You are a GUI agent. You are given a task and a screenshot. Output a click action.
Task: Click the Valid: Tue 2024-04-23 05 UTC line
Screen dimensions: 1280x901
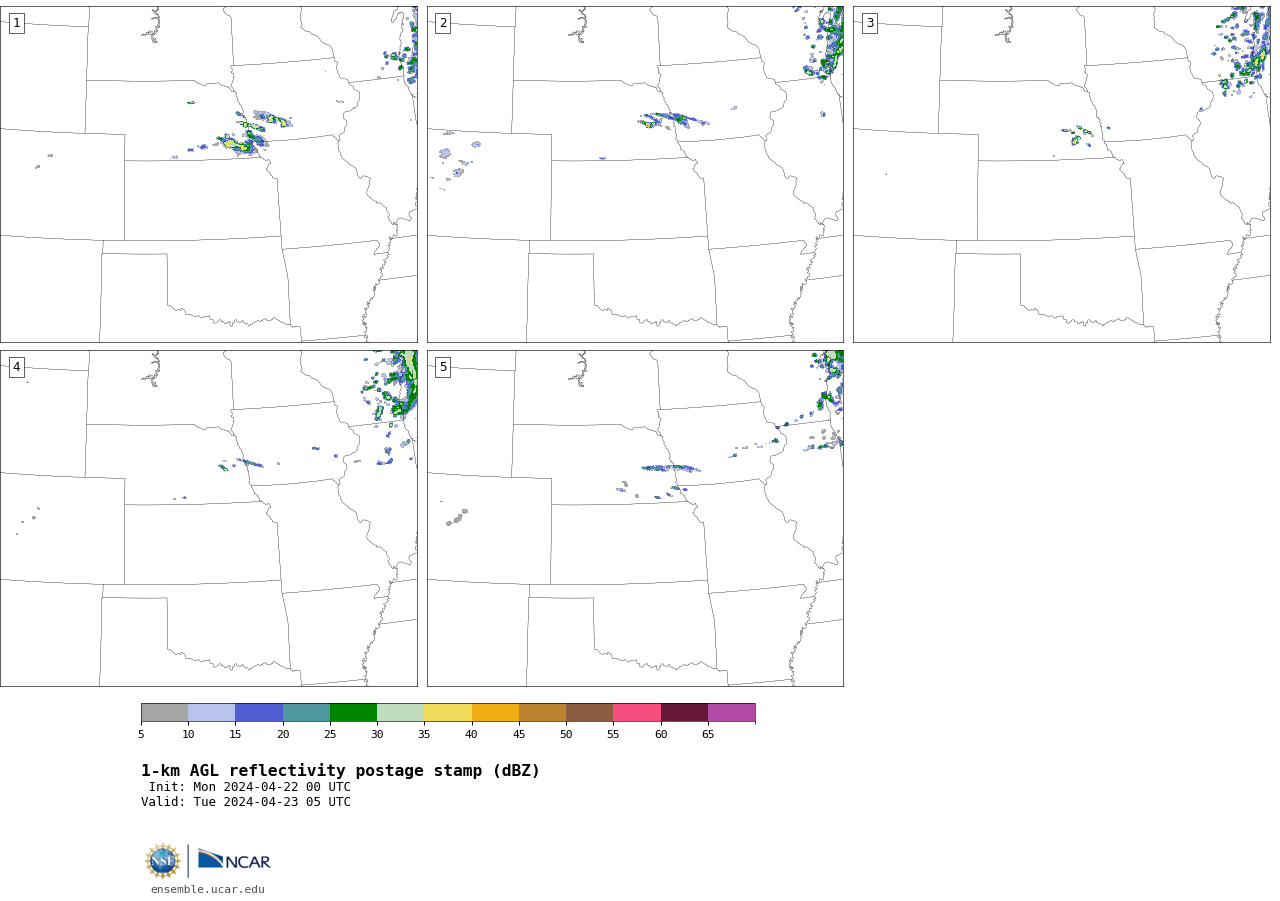pyautogui.click(x=246, y=802)
